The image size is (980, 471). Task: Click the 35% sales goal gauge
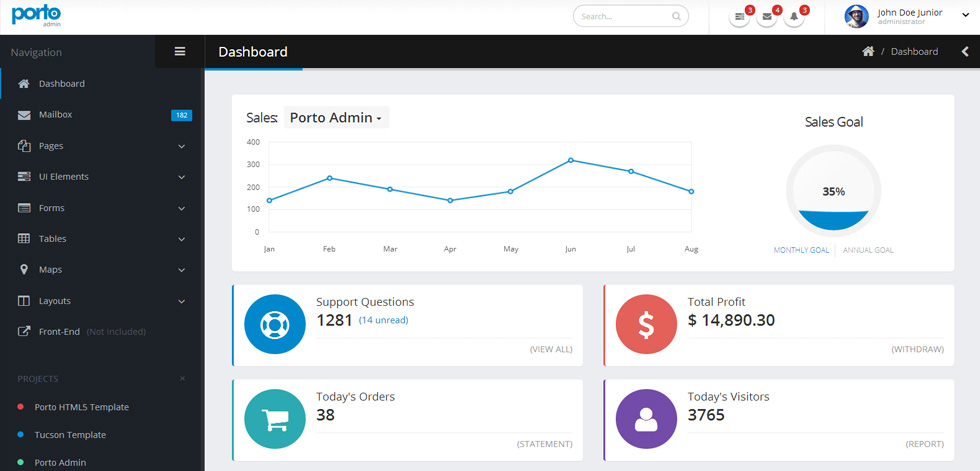click(x=833, y=192)
